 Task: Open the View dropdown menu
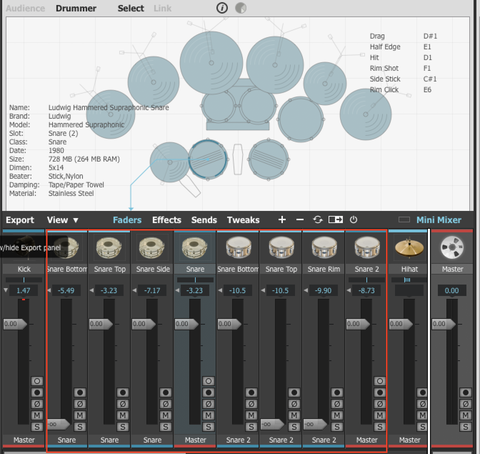click(63, 220)
